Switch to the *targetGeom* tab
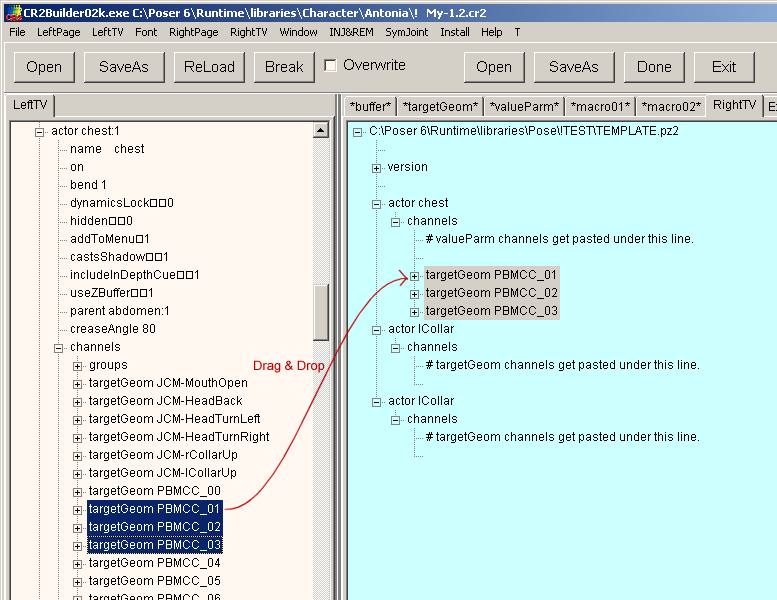777x600 pixels. point(440,107)
